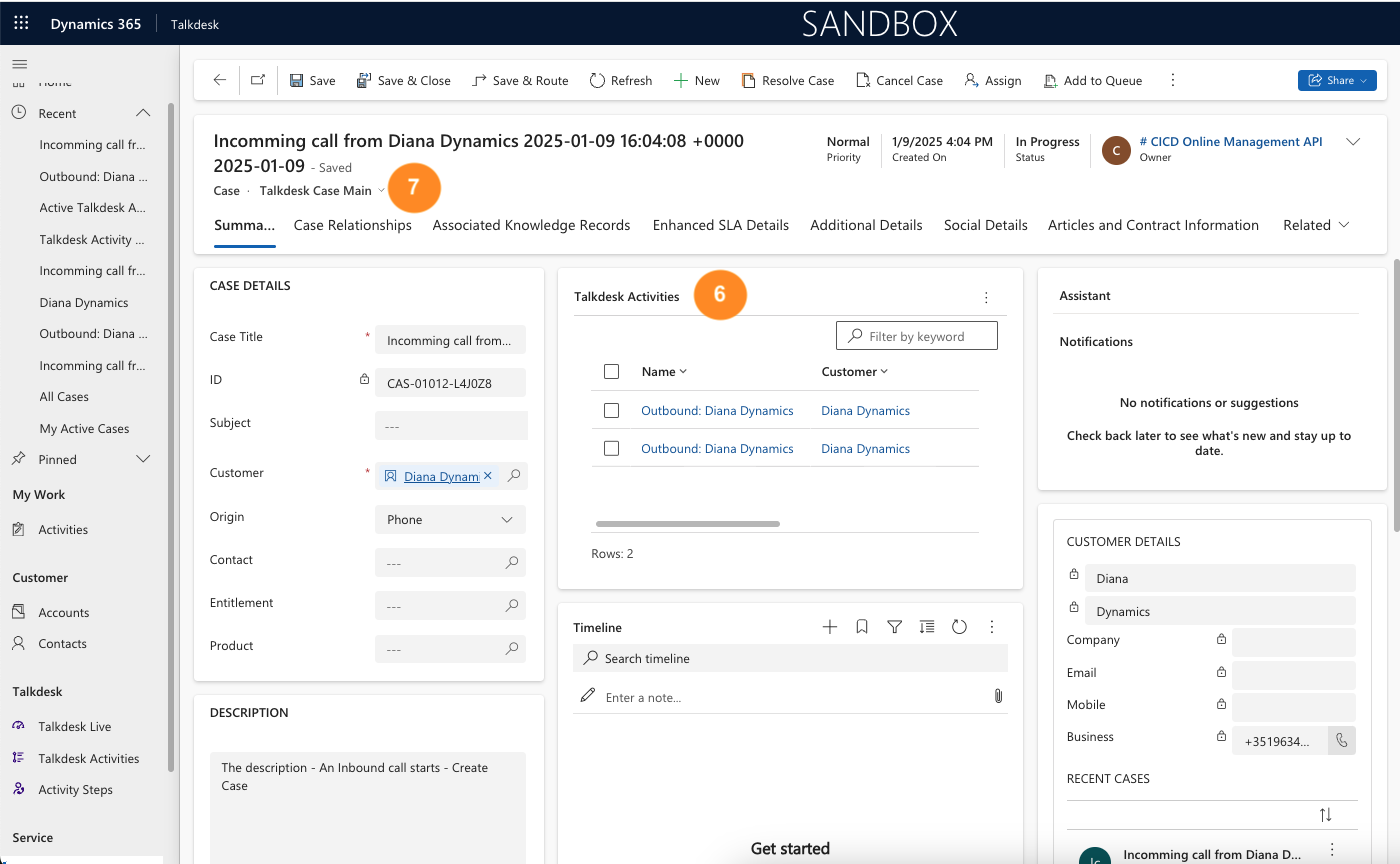Search the Entitlement lookup field
This screenshot has height=864, width=1400.
click(x=512, y=605)
